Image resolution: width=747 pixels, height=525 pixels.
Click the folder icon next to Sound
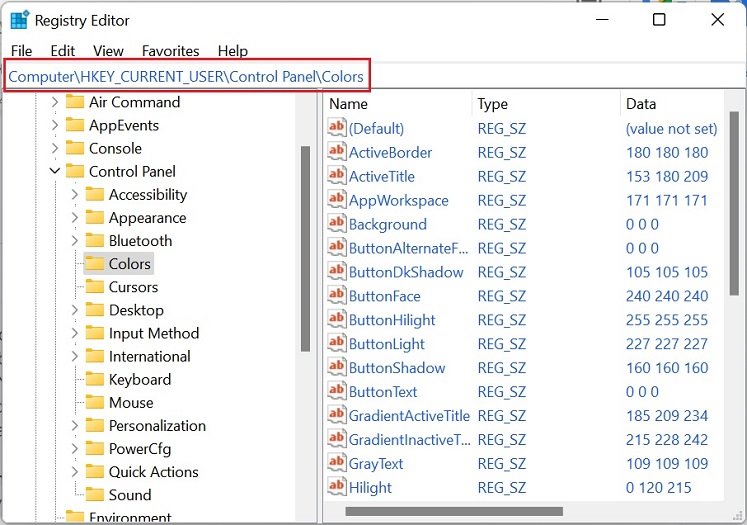click(95, 495)
